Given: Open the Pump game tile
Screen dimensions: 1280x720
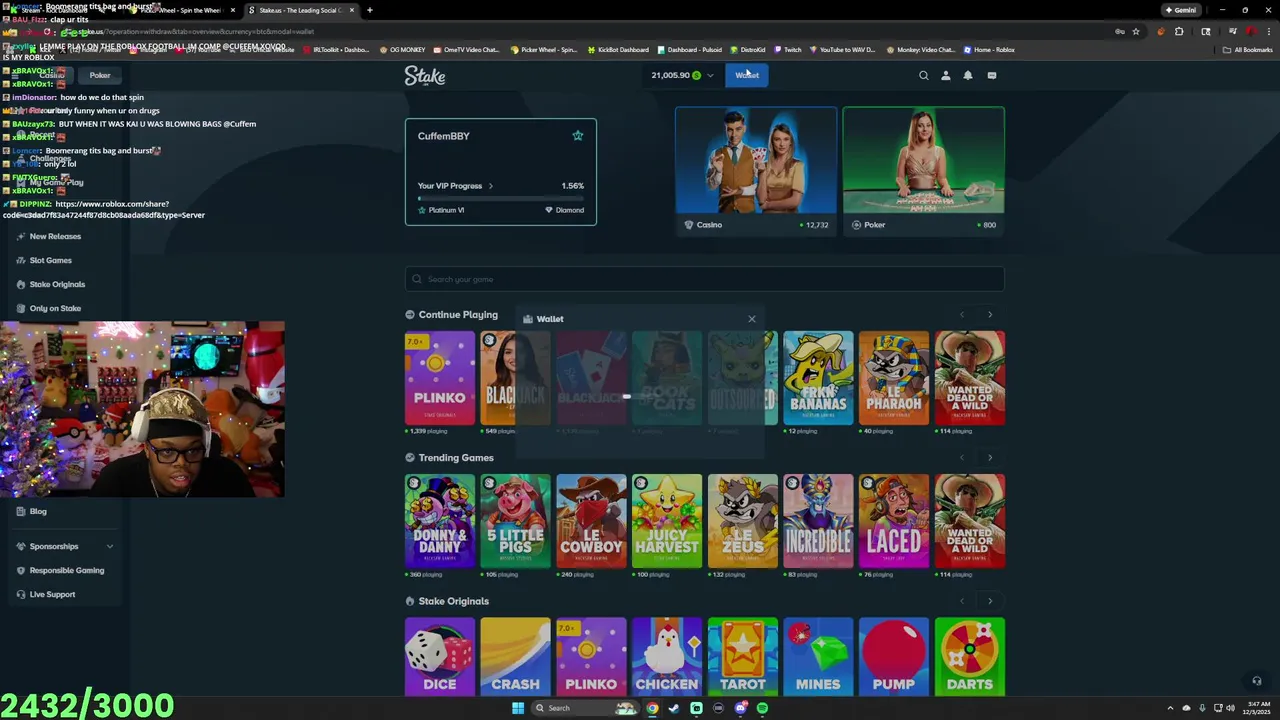Looking at the screenshot, I should (x=894, y=656).
